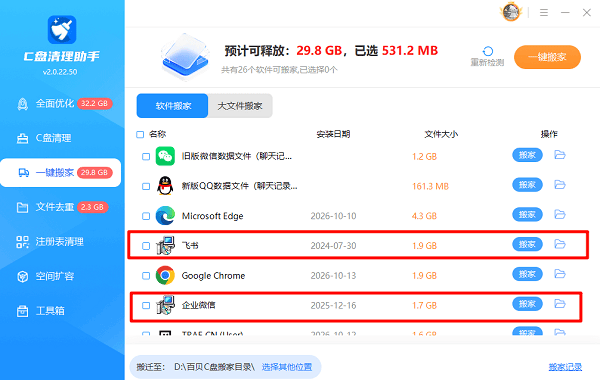Open folder icon for 新版QQ数据文件
The height and width of the screenshot is (380, 600).
560,184
